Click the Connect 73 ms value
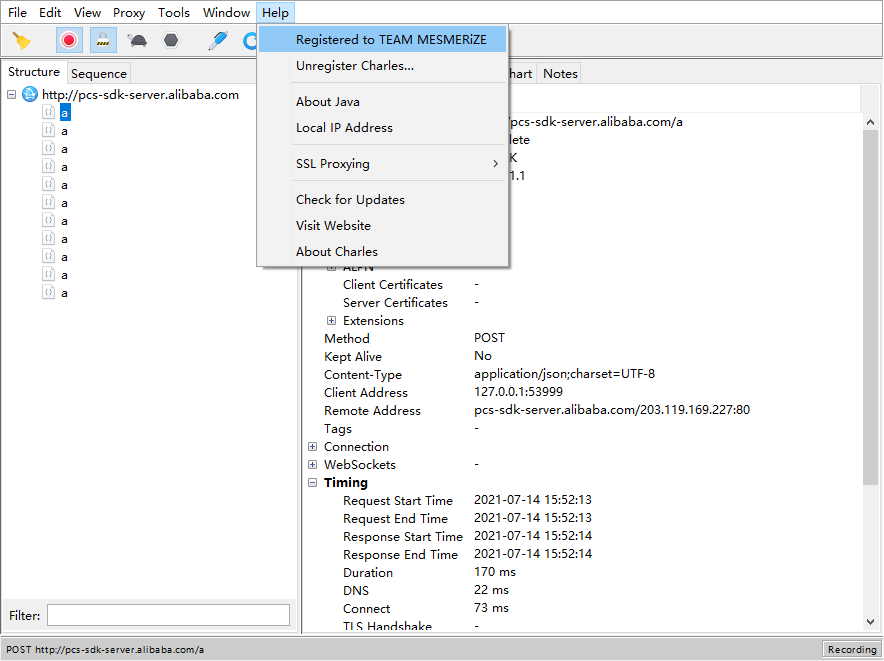The height and width of the screenshot is (661, 884). 491,608
